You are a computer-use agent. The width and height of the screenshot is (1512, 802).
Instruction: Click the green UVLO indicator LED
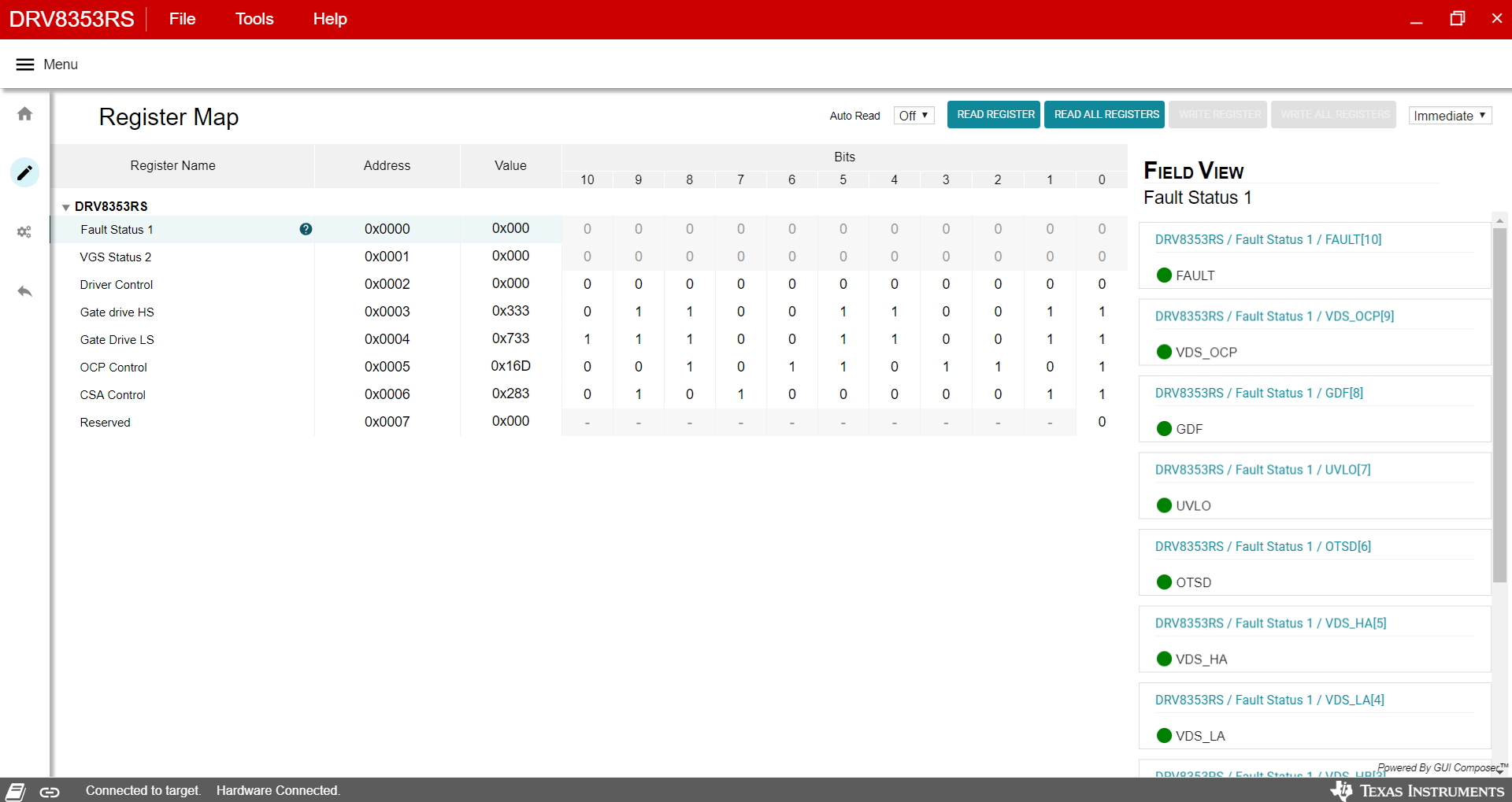1164,505
